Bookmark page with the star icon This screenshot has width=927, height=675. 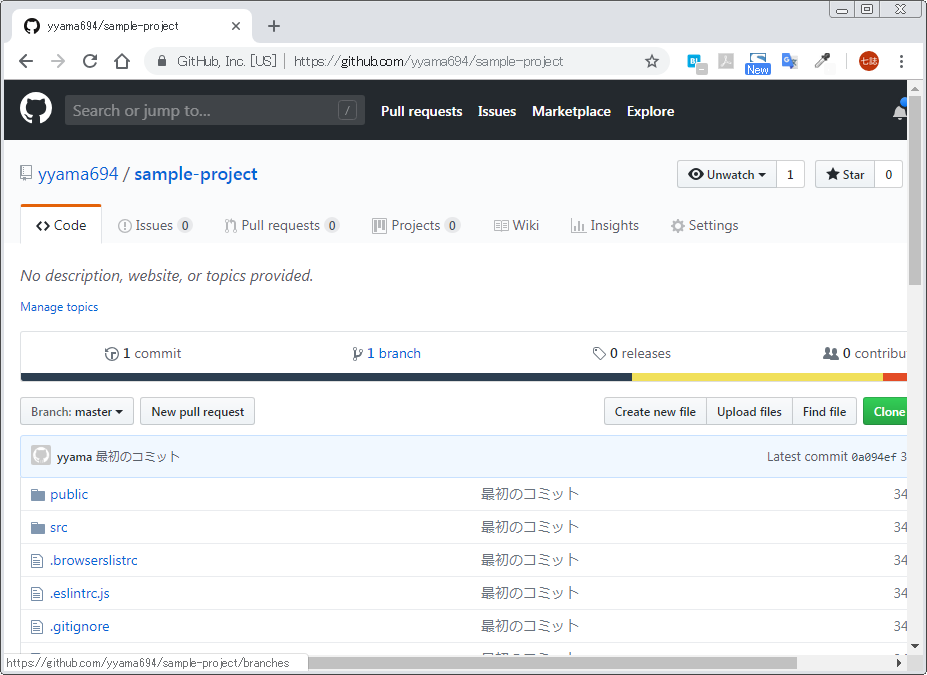[x=652, y=61]
